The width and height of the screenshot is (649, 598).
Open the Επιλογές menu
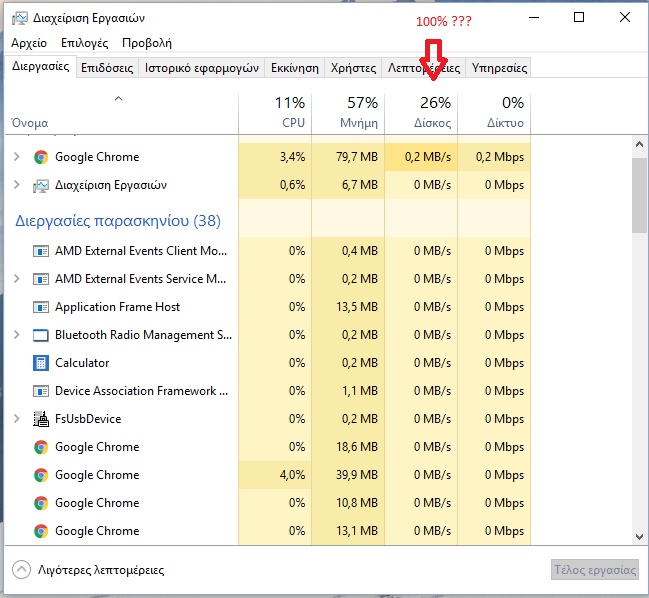[x=84, y=43]
